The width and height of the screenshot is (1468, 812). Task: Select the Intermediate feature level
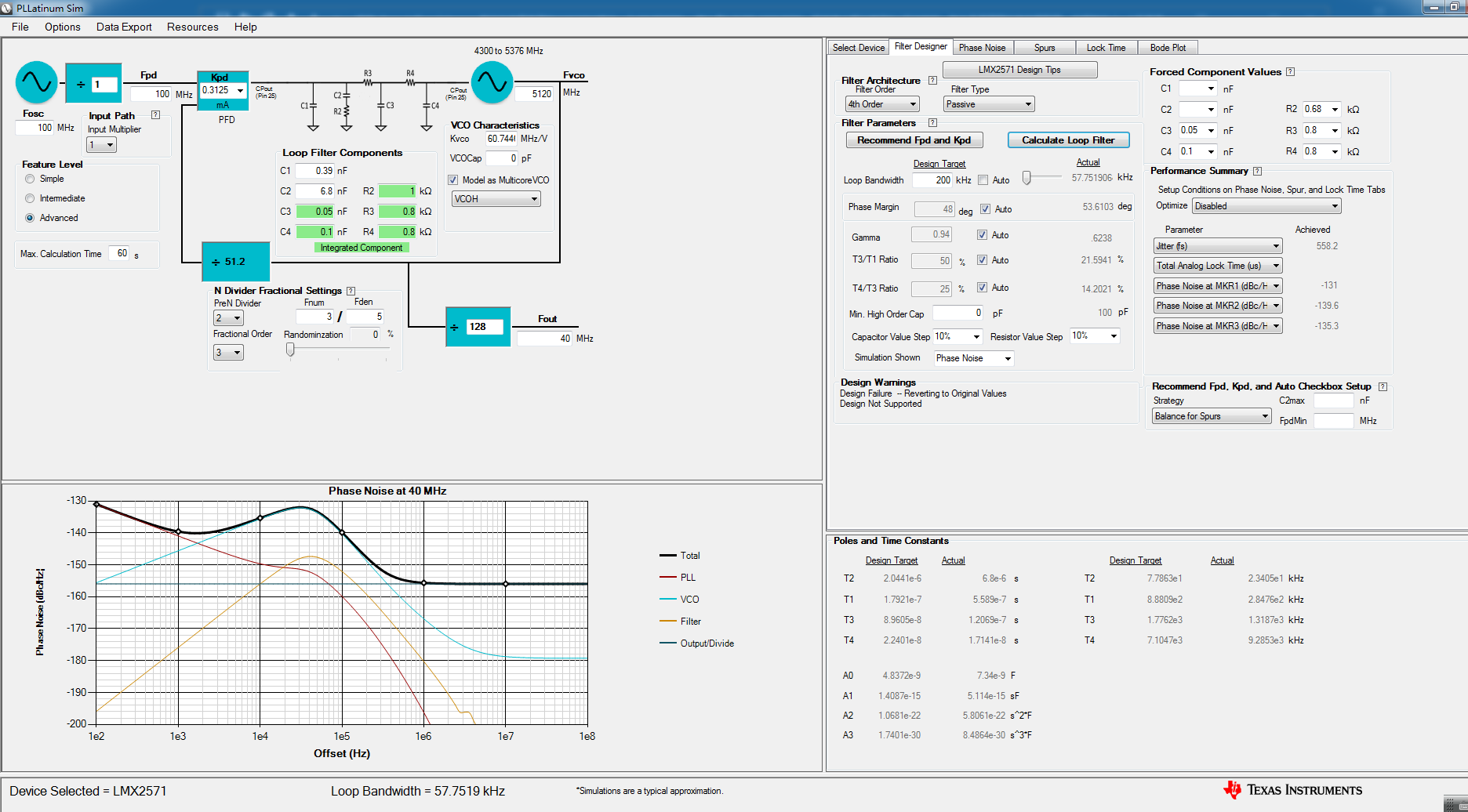pyautogui.click(x=30, y=198)
